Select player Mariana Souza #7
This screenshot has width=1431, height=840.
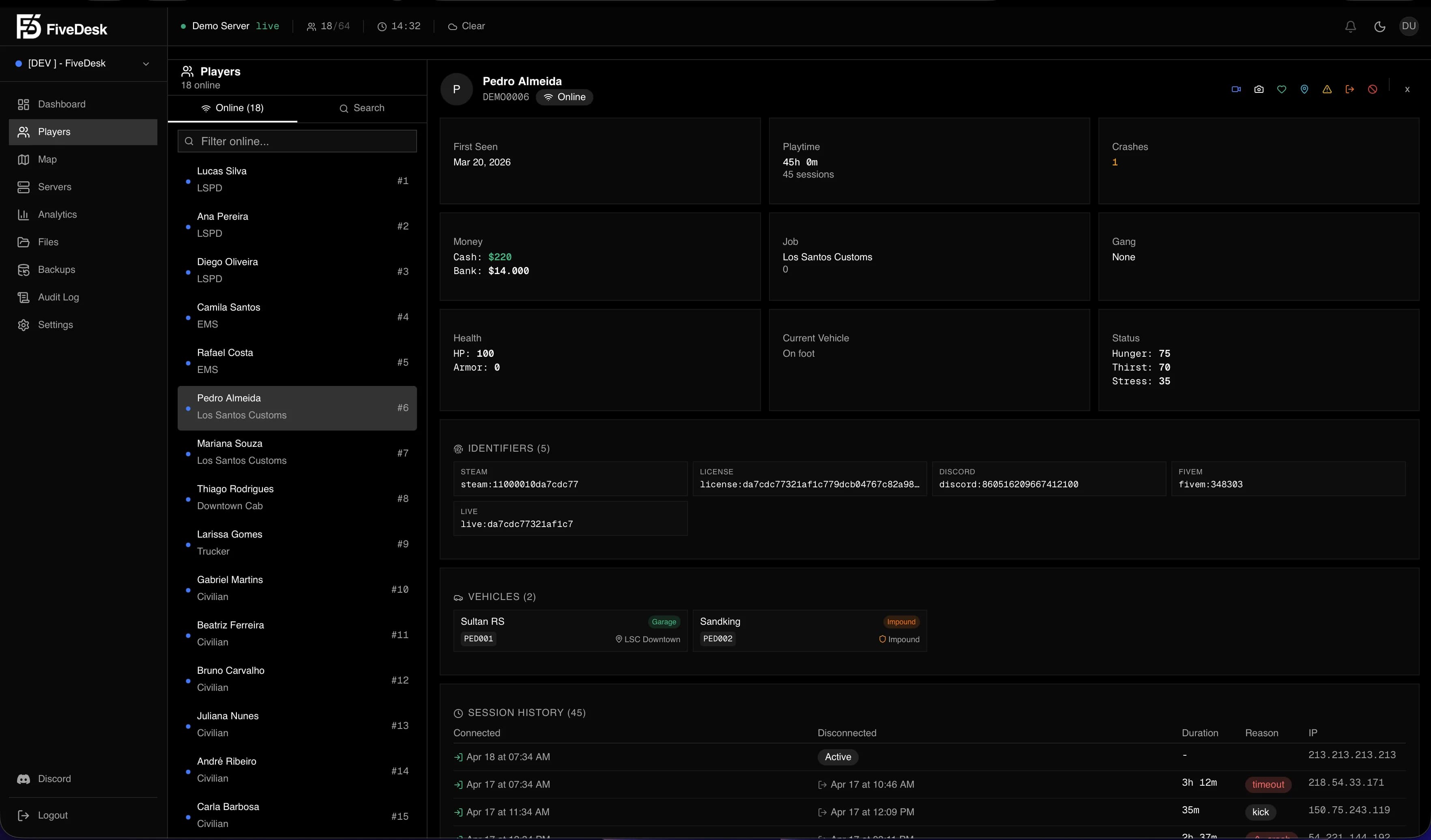297,453
